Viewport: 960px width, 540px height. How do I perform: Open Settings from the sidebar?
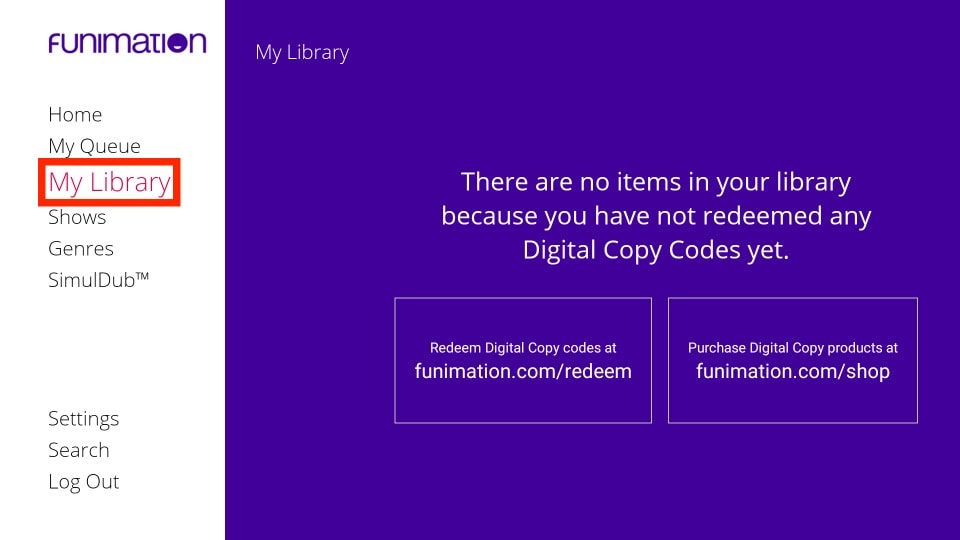83,419
